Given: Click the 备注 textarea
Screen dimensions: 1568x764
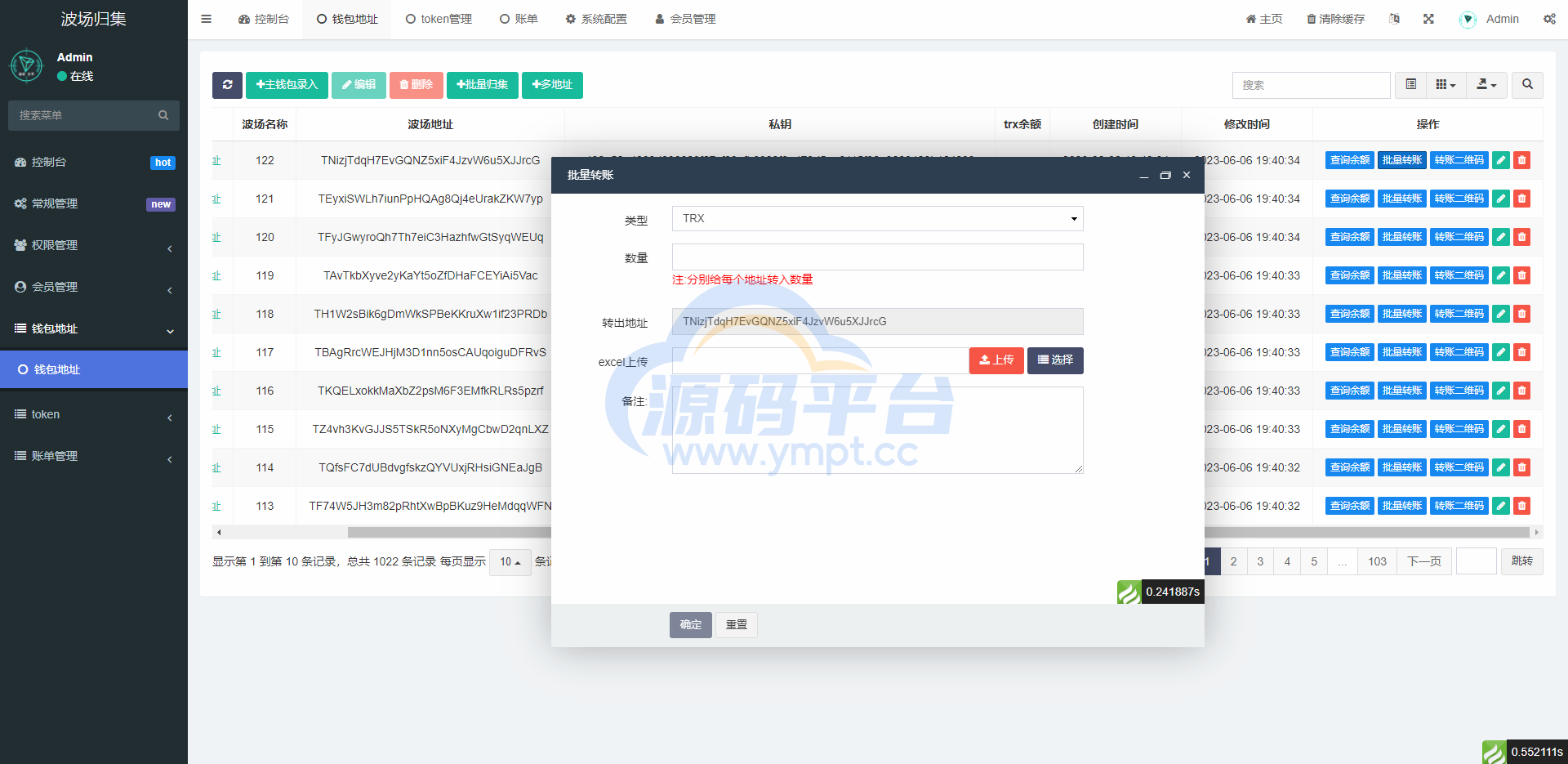Looking at the screenshot, I should tap(878, 430).
